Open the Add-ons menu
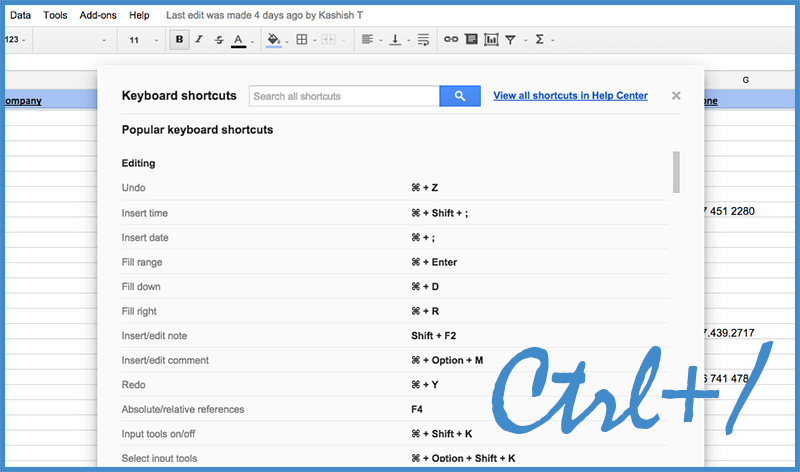 [98, 15]
